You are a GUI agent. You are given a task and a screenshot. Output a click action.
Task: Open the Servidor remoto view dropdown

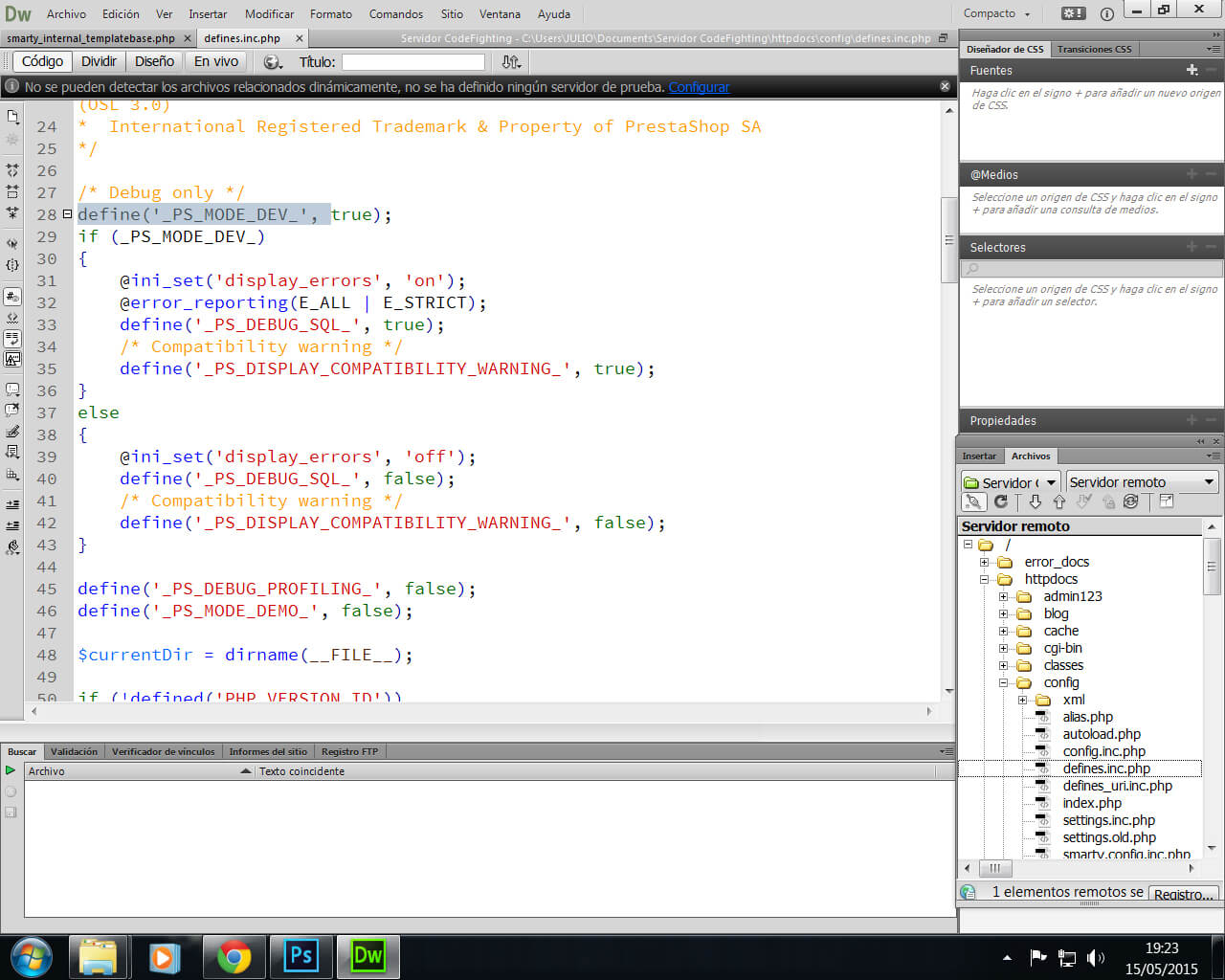click(x=1141, y=482)
